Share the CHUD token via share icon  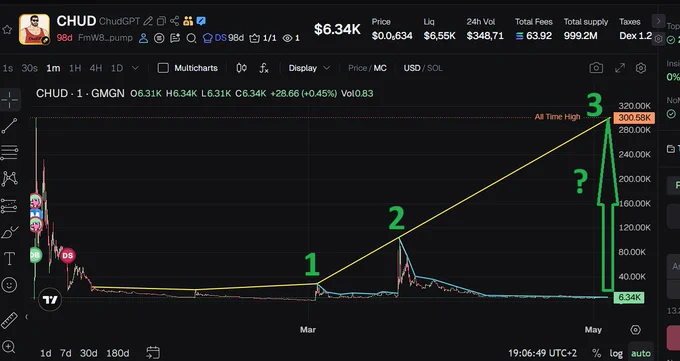(x=174, y=21)
